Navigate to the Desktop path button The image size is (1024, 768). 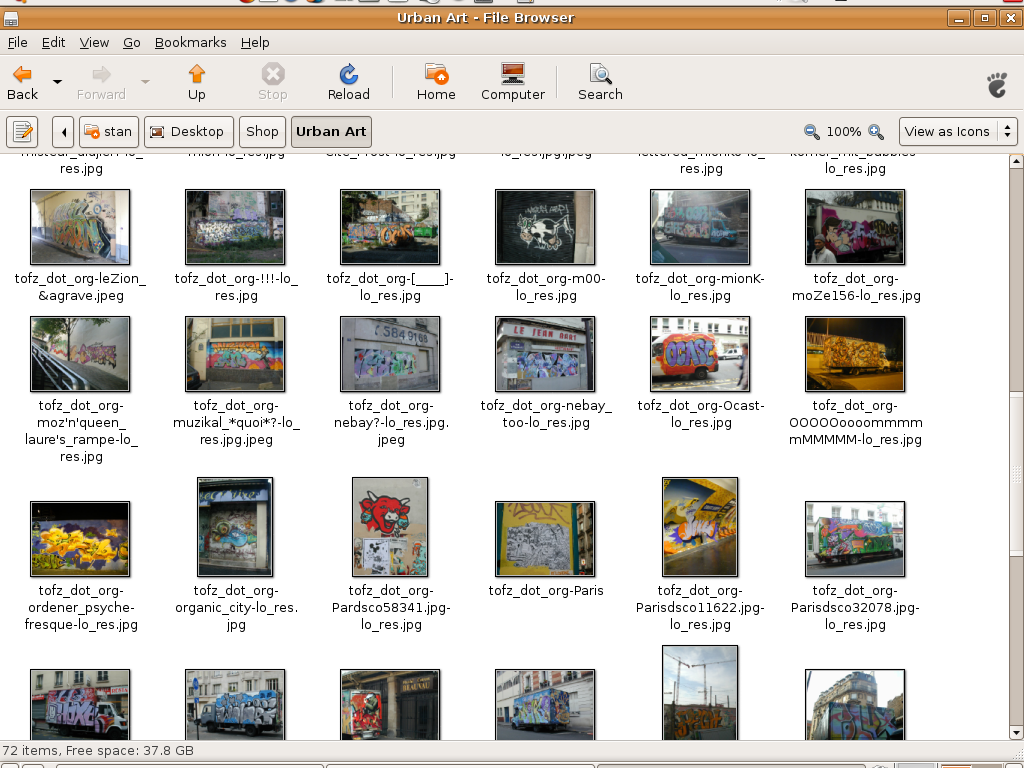(188, 131)
